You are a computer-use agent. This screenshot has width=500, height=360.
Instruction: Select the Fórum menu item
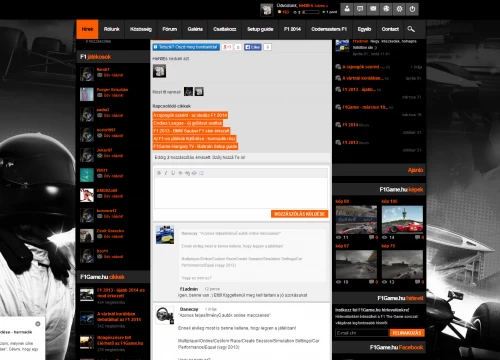(x=170, y=29)
